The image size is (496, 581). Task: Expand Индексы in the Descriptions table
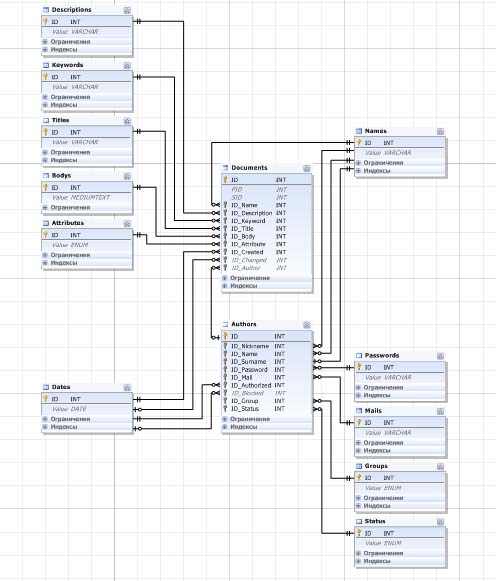point(45,49)
